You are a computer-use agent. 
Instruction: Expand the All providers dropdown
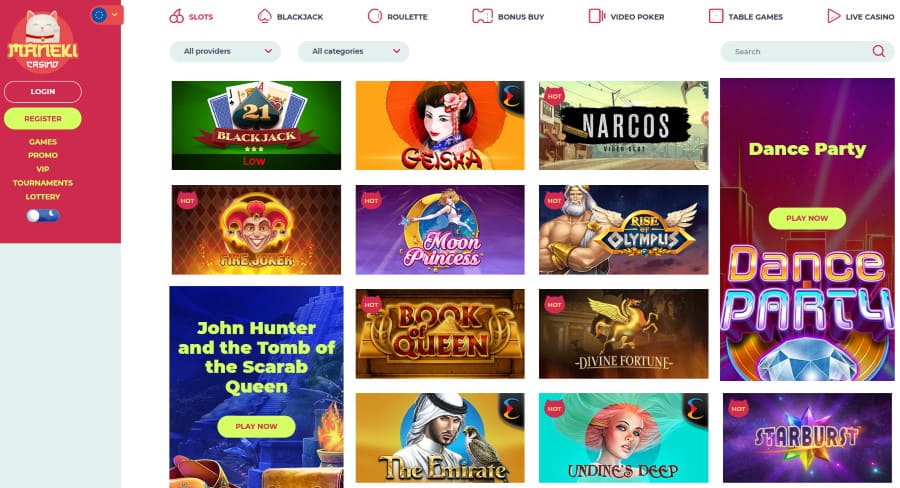point(225,51)
